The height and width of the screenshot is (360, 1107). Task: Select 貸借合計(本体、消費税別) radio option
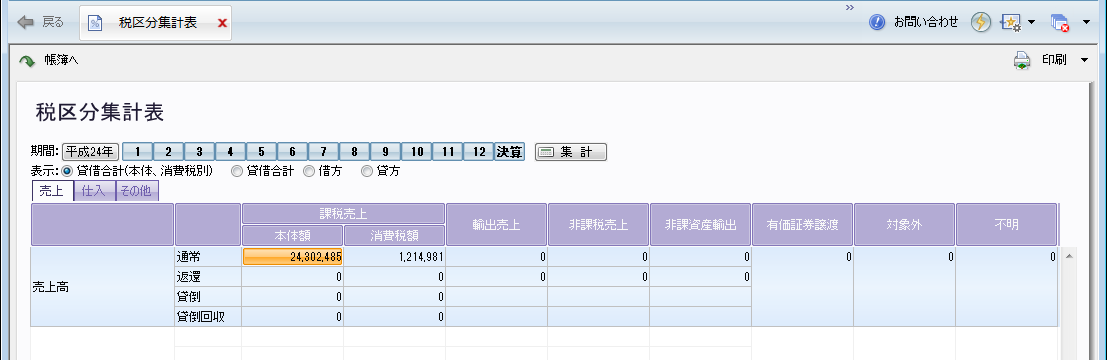coord(67,171)
